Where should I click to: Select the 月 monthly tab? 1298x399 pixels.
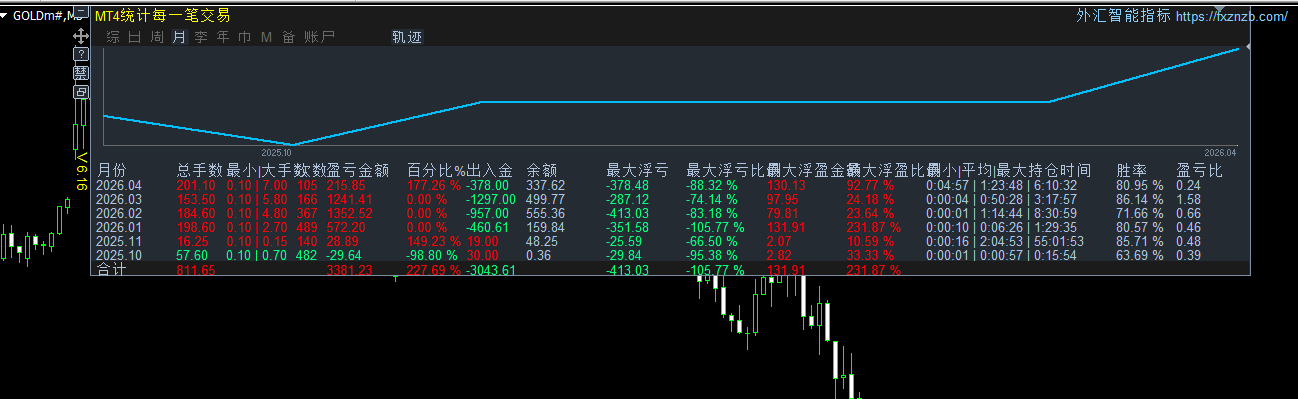tap(179, 37)
